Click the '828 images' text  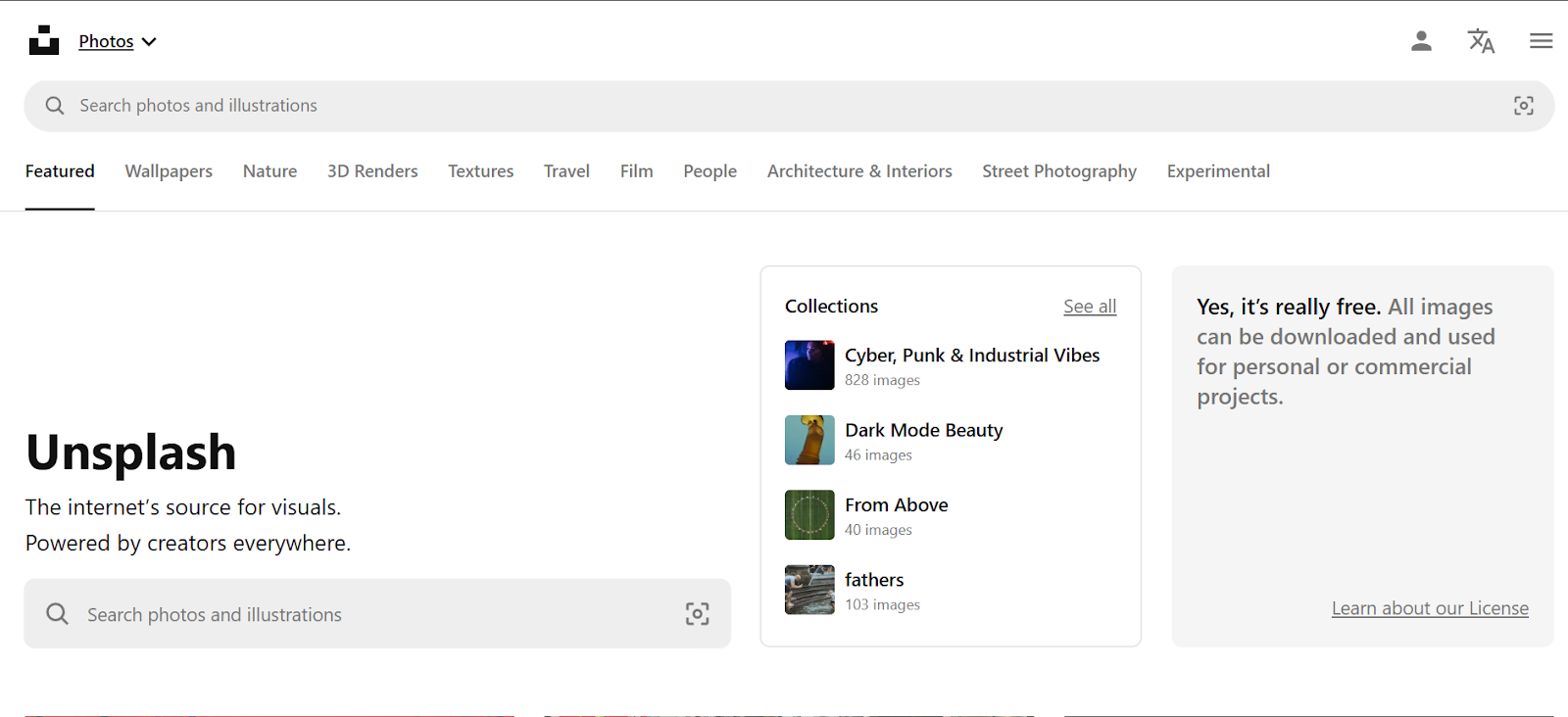tap(882, 380)
